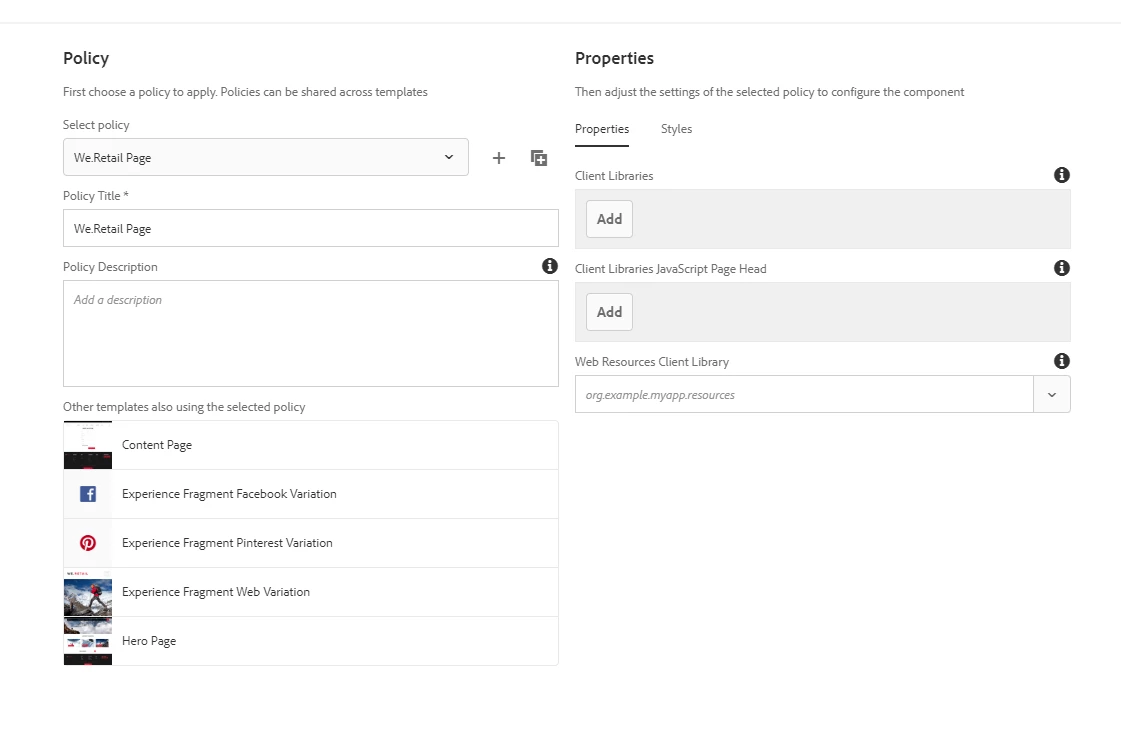Switch to the Styles tab
Viewport: 1121px width, 733px height.
(x=676, y=129)
